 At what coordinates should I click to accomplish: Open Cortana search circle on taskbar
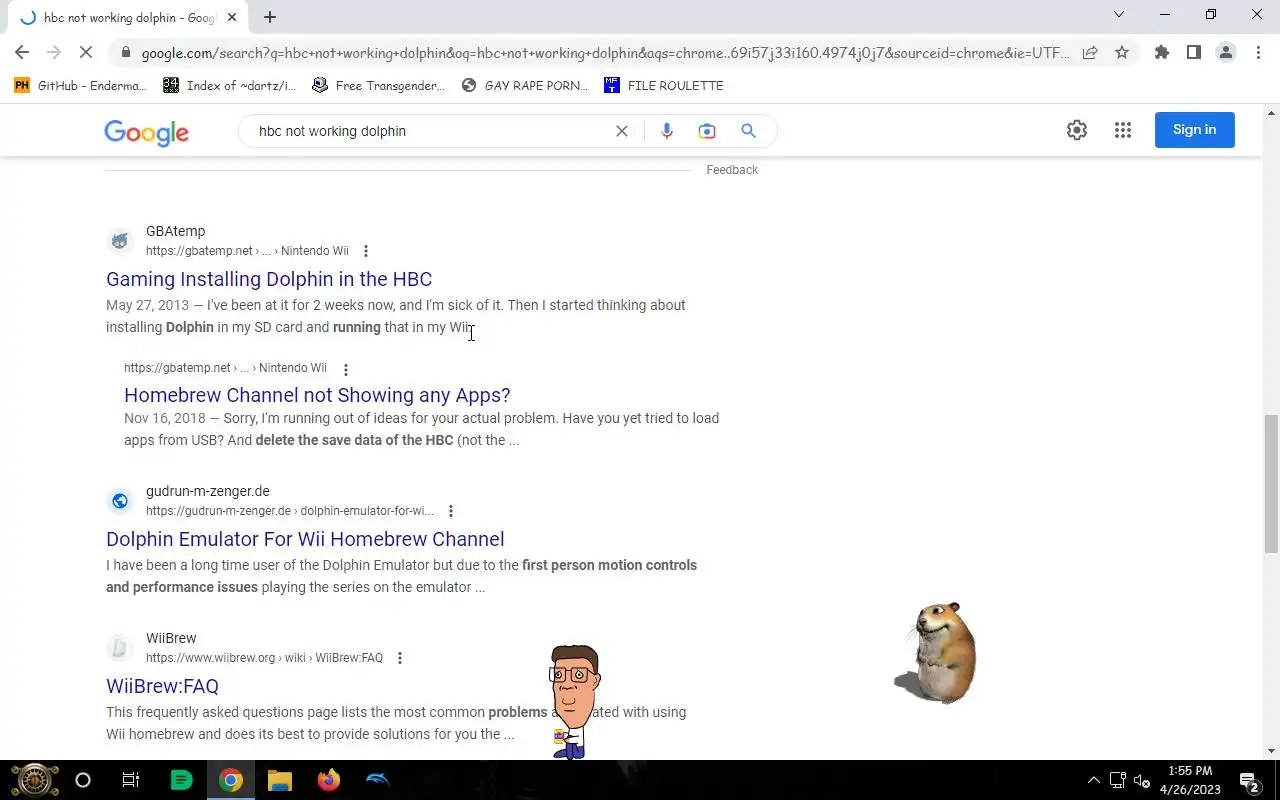click(x=83, y=780)
